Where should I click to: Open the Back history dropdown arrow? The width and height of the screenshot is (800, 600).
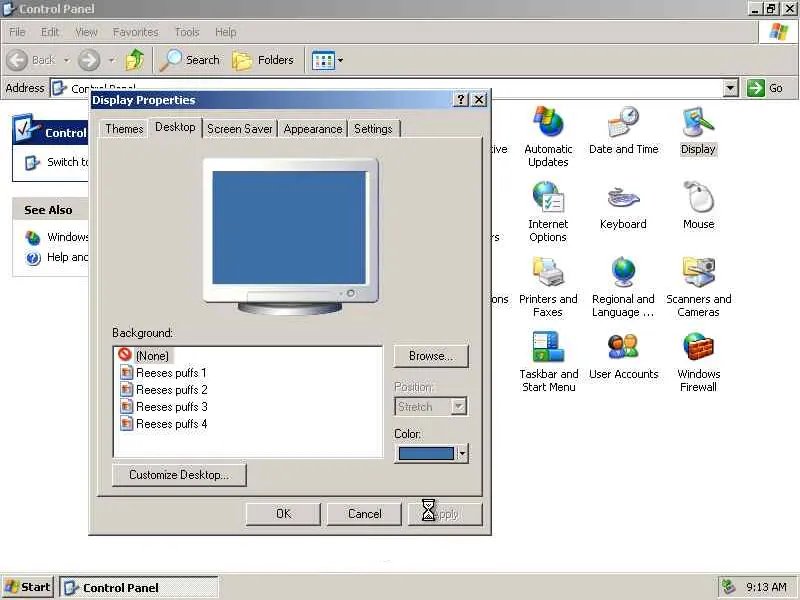coord(67,60)
